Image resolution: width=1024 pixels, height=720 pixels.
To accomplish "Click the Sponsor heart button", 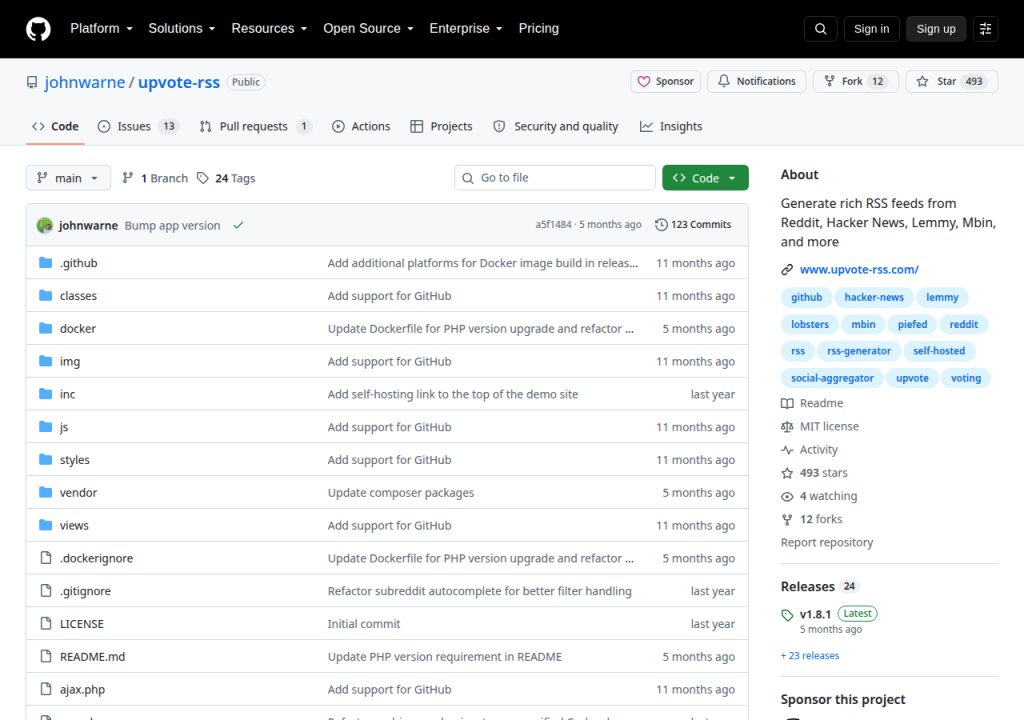I will (665, 82).
